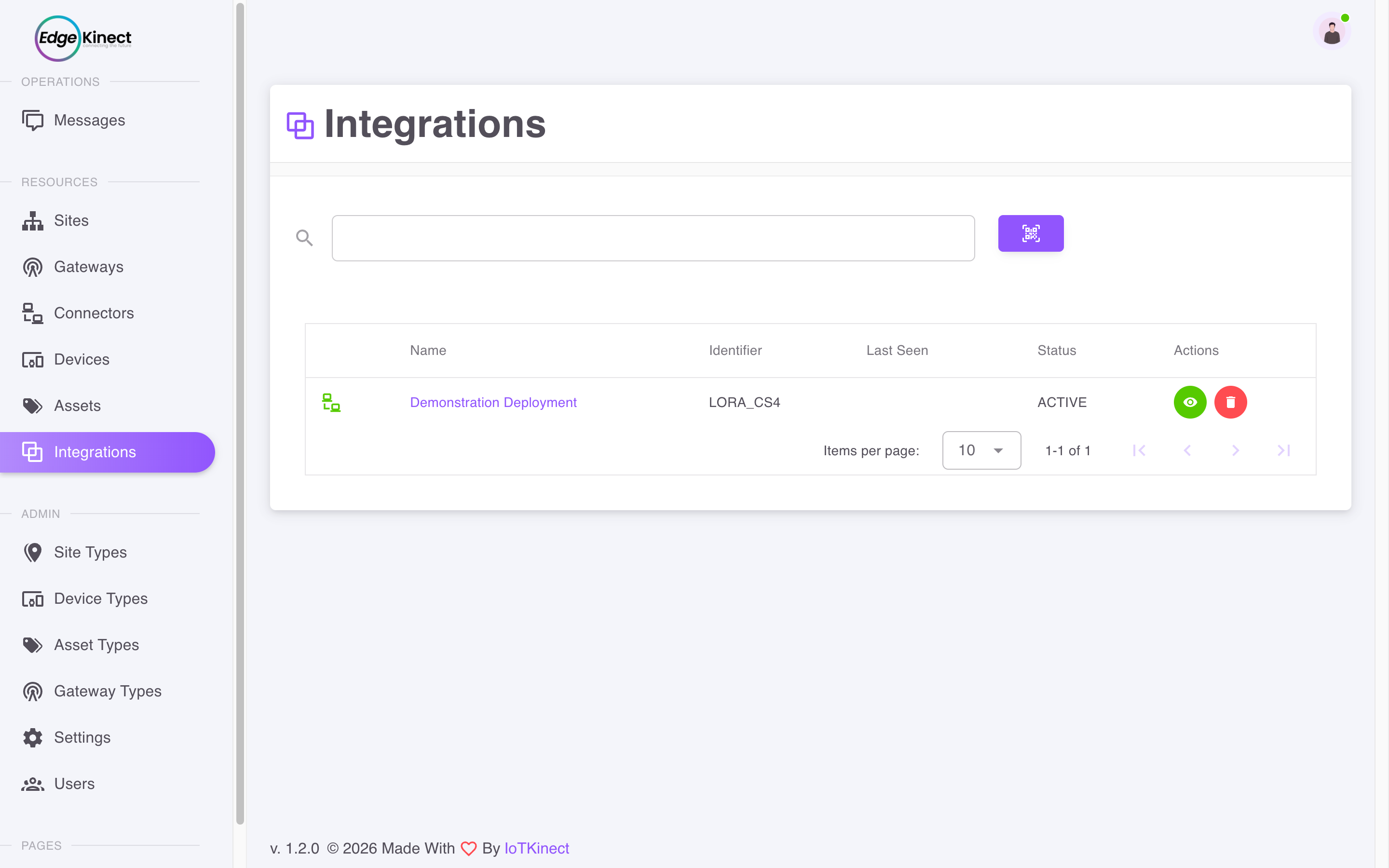Click the Users group icon
This screenshot has width=1389, height=868.
coord(33,784)
